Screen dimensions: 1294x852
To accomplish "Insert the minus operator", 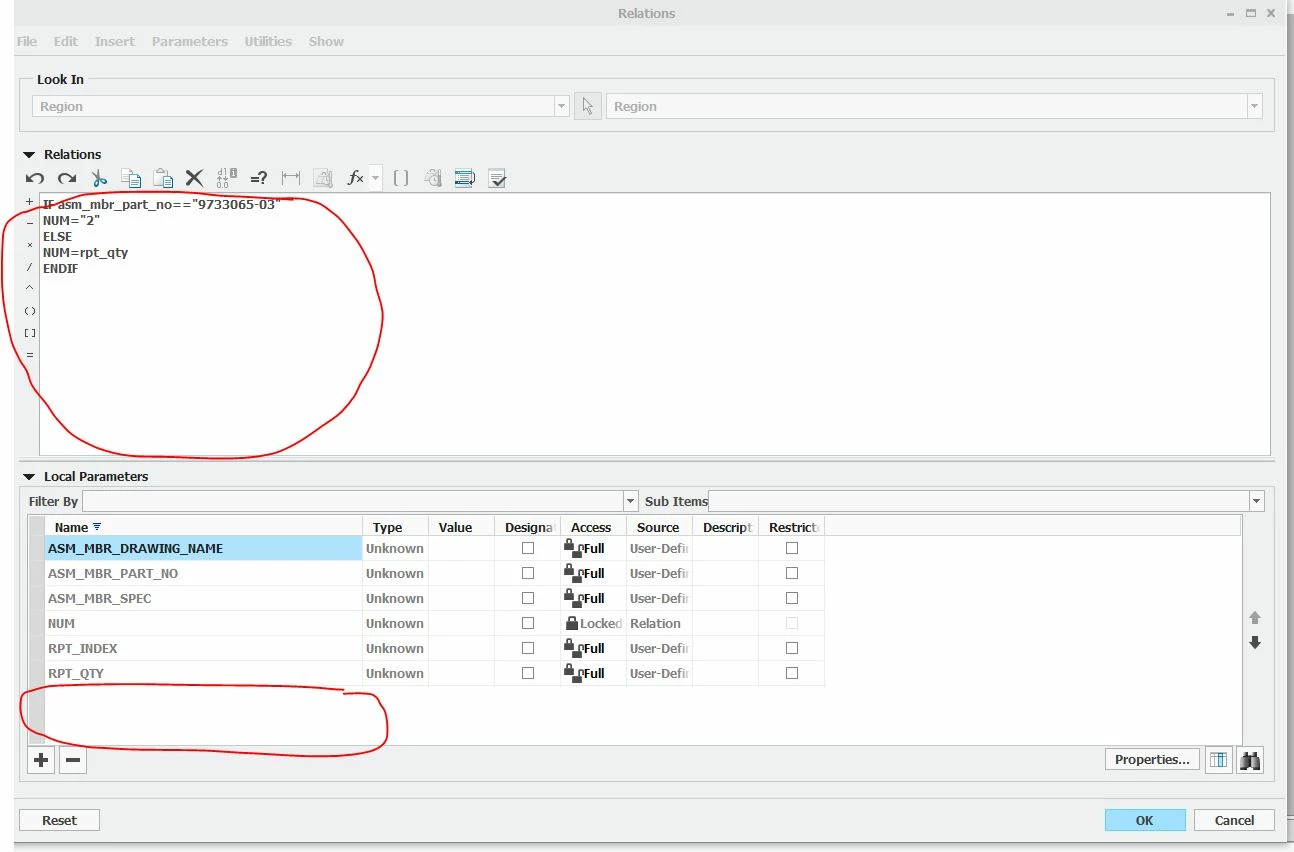I will point(29,224).
